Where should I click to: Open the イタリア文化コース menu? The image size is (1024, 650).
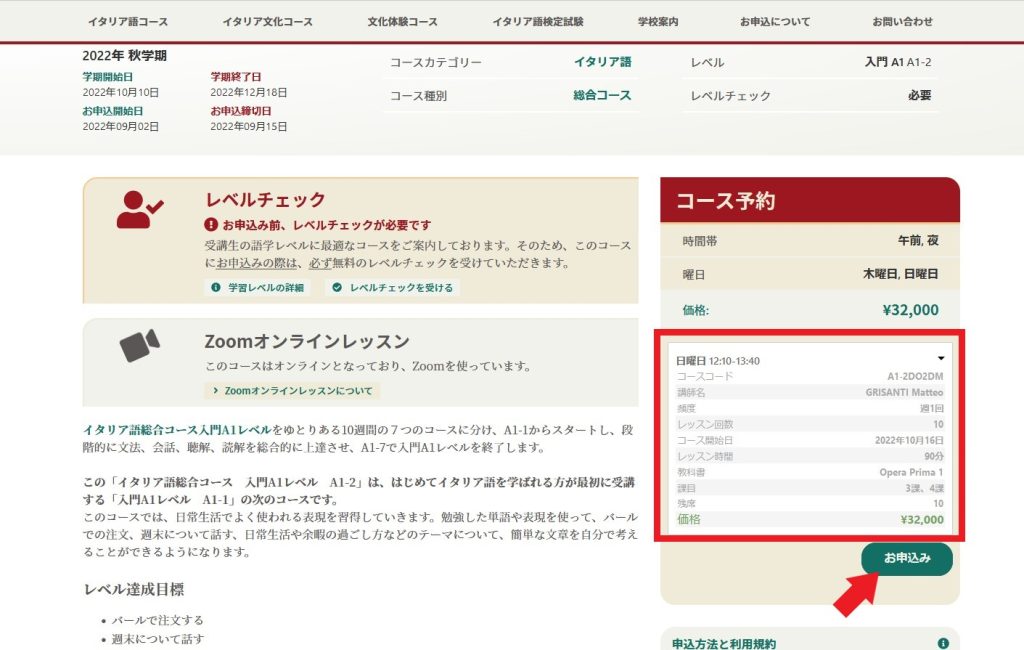267,21
